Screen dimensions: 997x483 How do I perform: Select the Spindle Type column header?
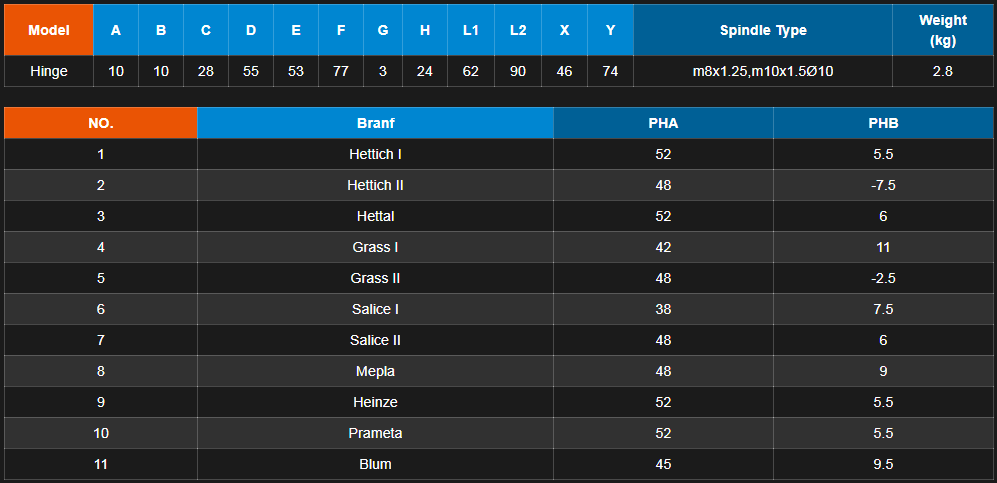[763, 30]
